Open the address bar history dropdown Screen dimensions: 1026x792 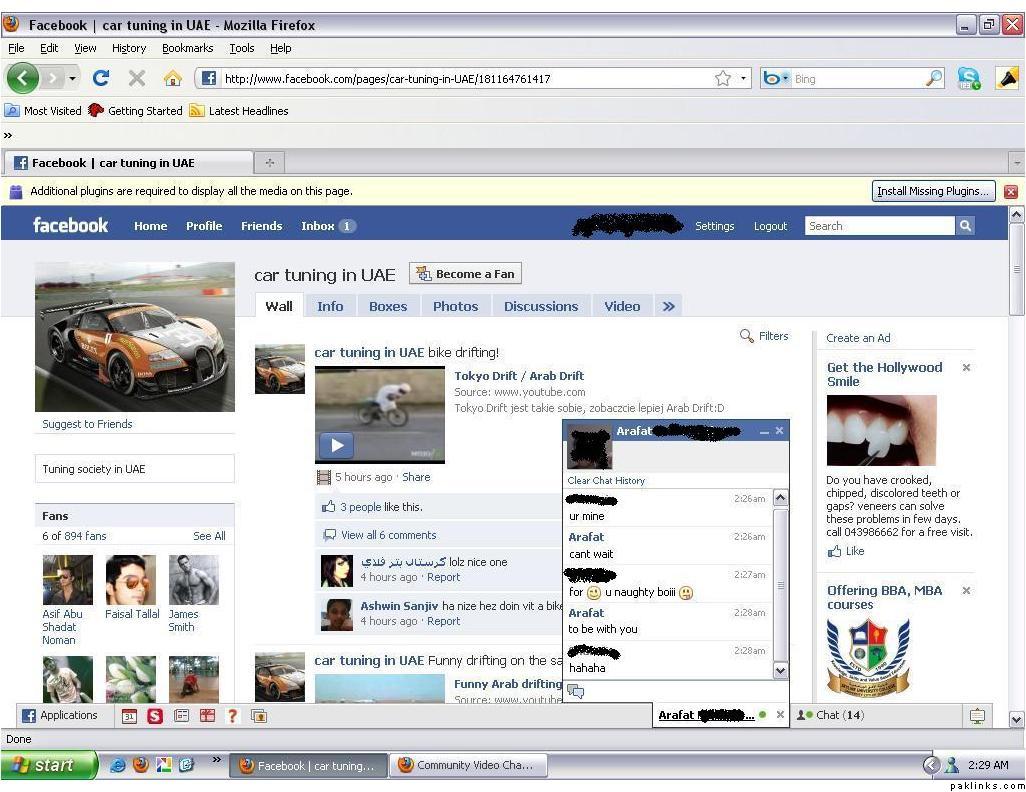coord(743,78)
